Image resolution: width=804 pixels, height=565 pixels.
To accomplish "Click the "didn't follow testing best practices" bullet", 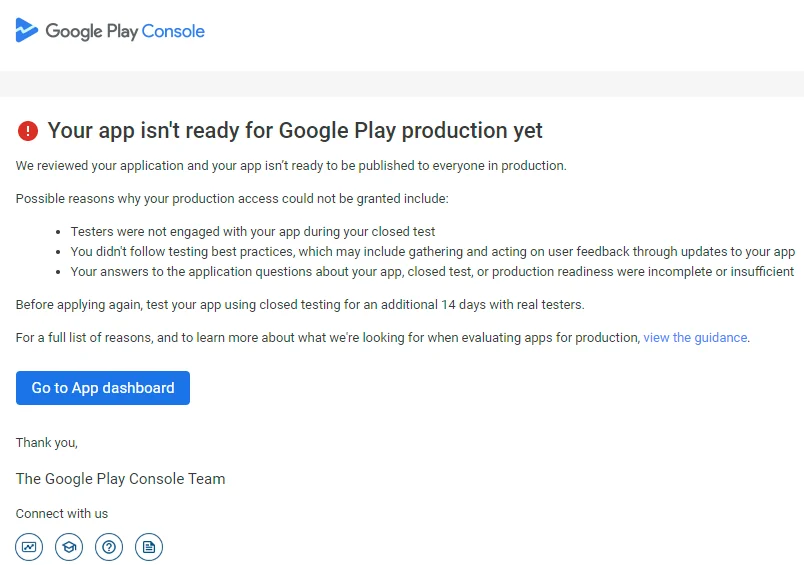I will 433,252.
